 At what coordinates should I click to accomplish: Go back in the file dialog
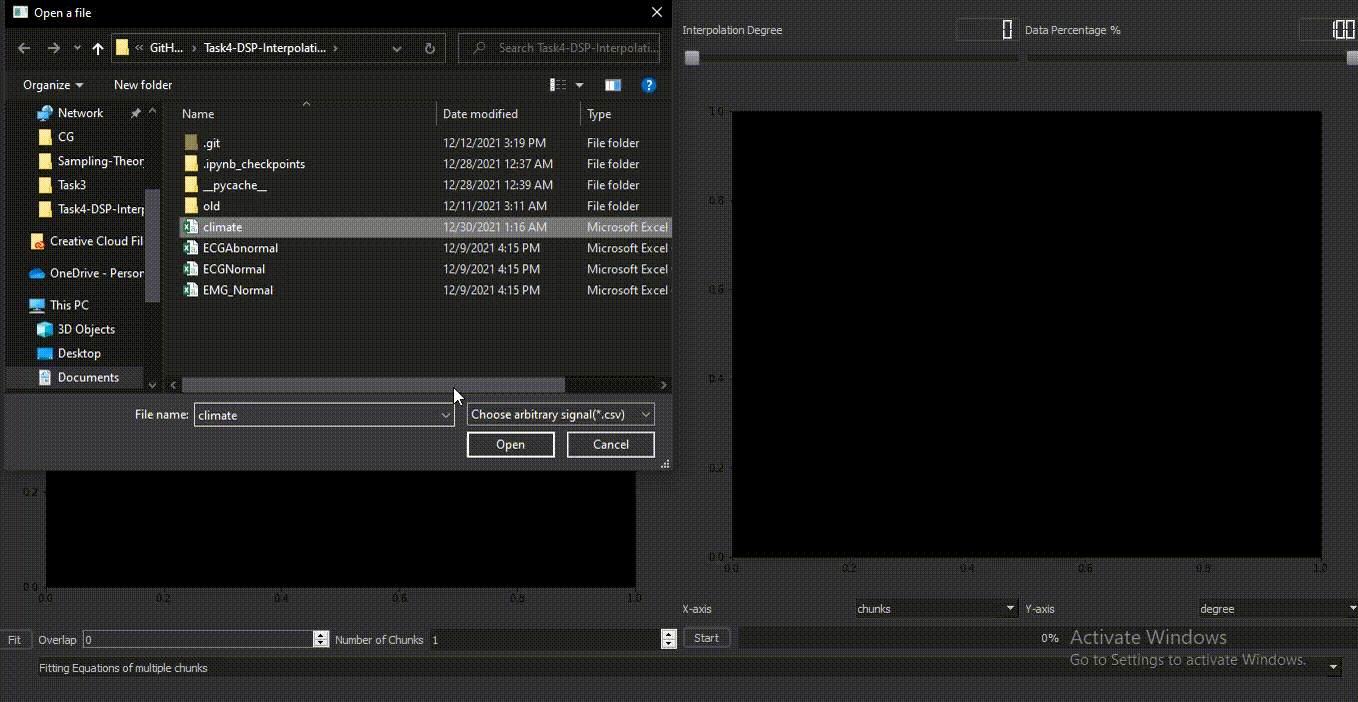[24, 48]
